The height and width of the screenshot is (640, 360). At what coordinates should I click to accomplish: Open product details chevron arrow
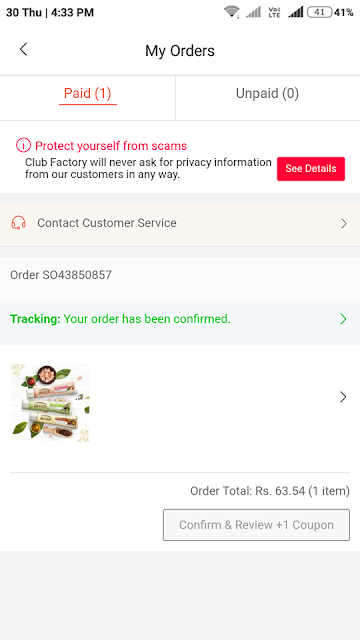click(343, 397)
